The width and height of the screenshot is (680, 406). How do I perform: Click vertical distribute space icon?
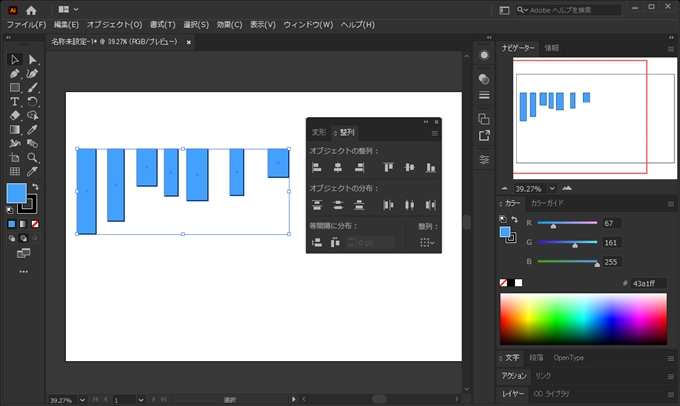(x=317, y=242)
